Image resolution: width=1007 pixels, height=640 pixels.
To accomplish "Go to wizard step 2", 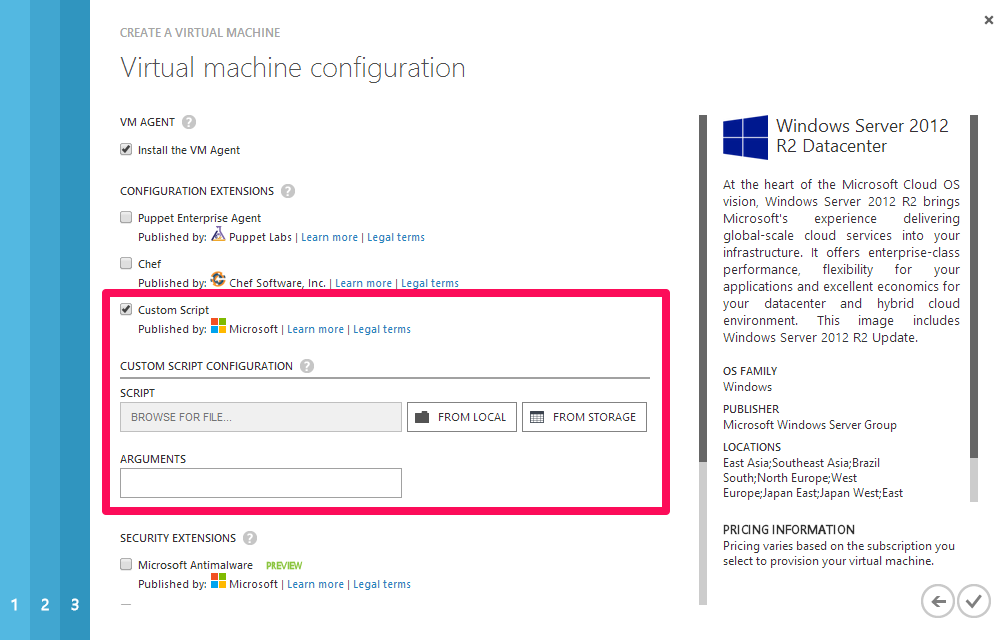I will [45, 605].
